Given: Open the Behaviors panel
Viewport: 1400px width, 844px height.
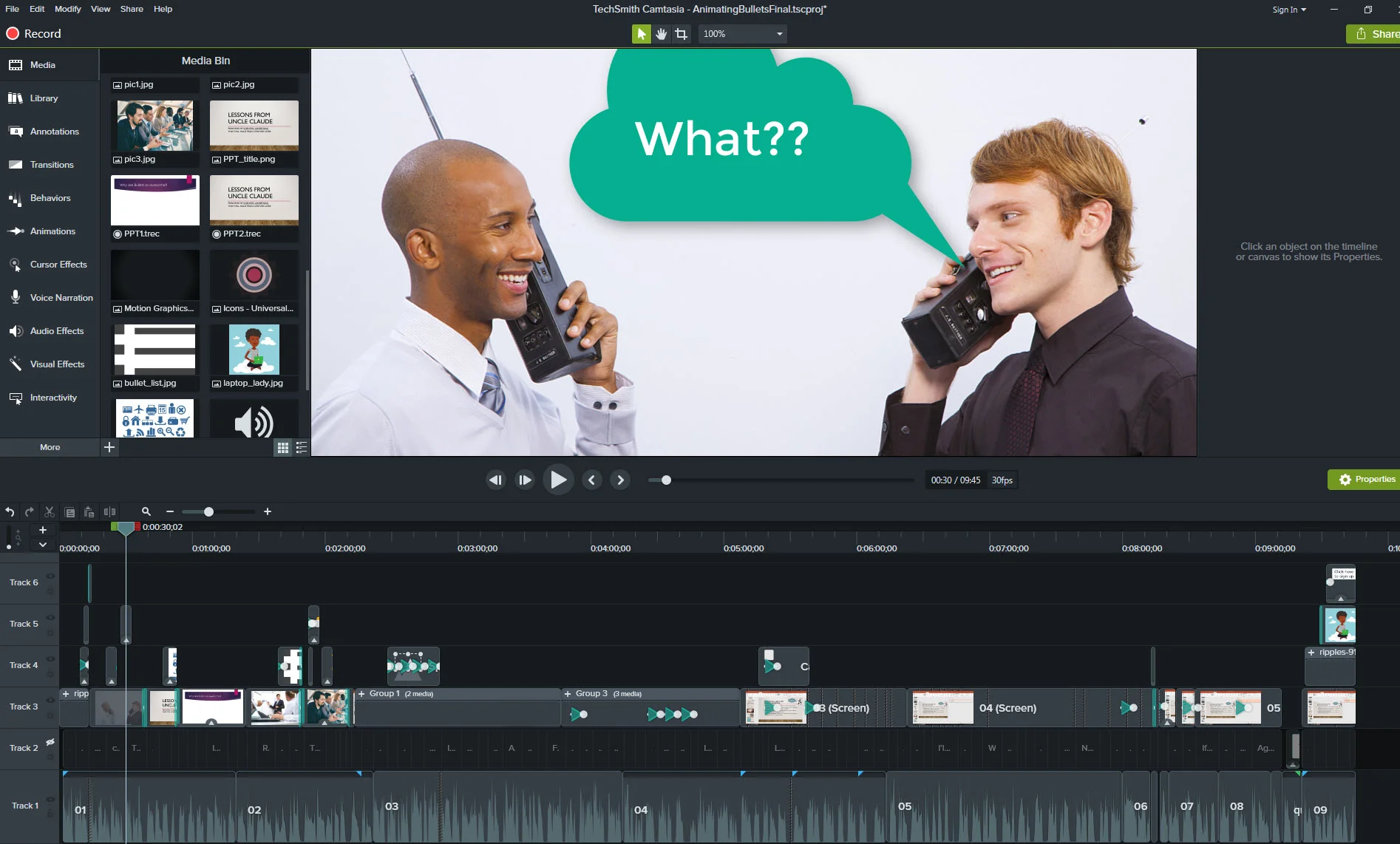Looking at the screenshot, I should (49, 198).
